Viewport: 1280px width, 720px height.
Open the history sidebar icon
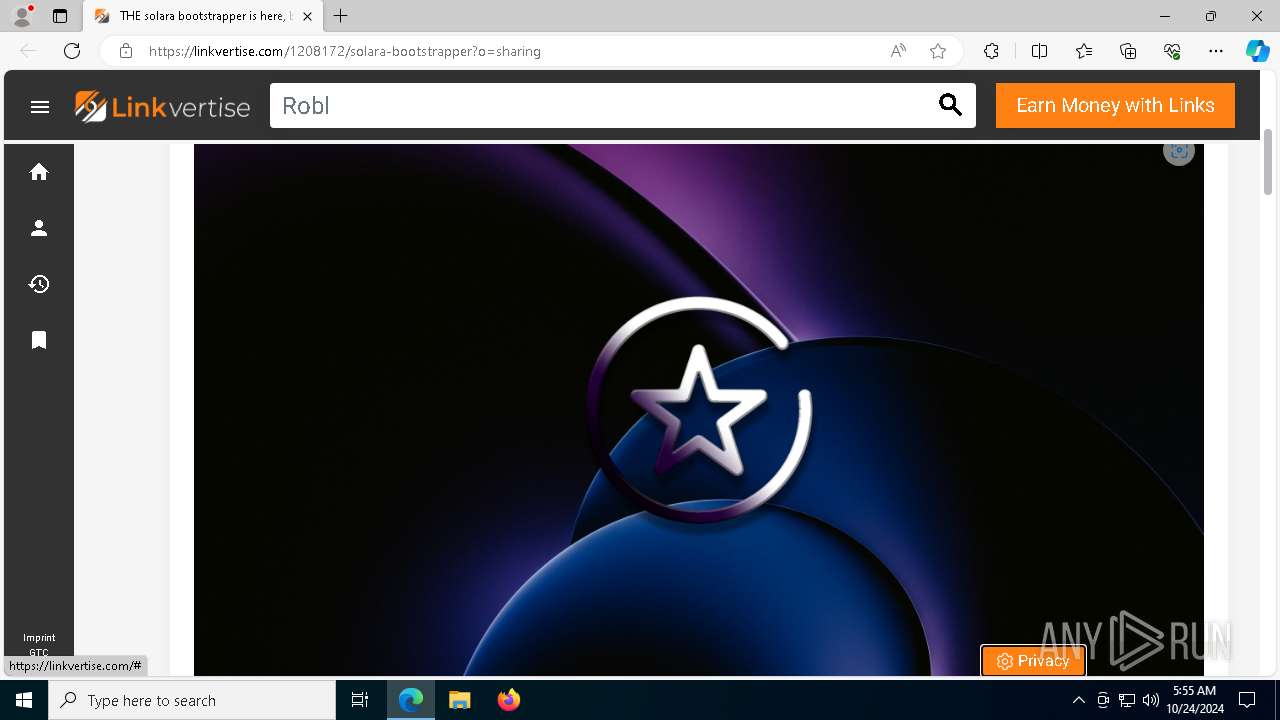[39, 284]
